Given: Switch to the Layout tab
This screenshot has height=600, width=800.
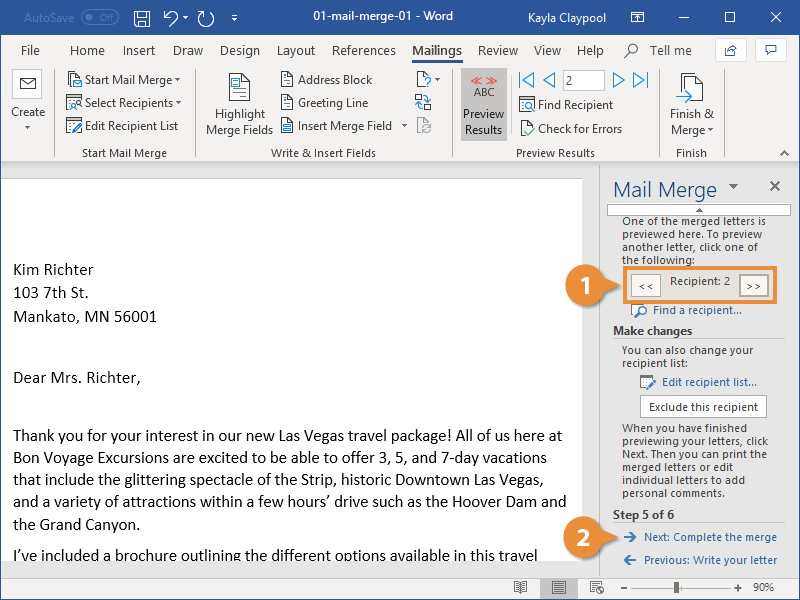Looking at the screenshot, I should pos(295,51).
